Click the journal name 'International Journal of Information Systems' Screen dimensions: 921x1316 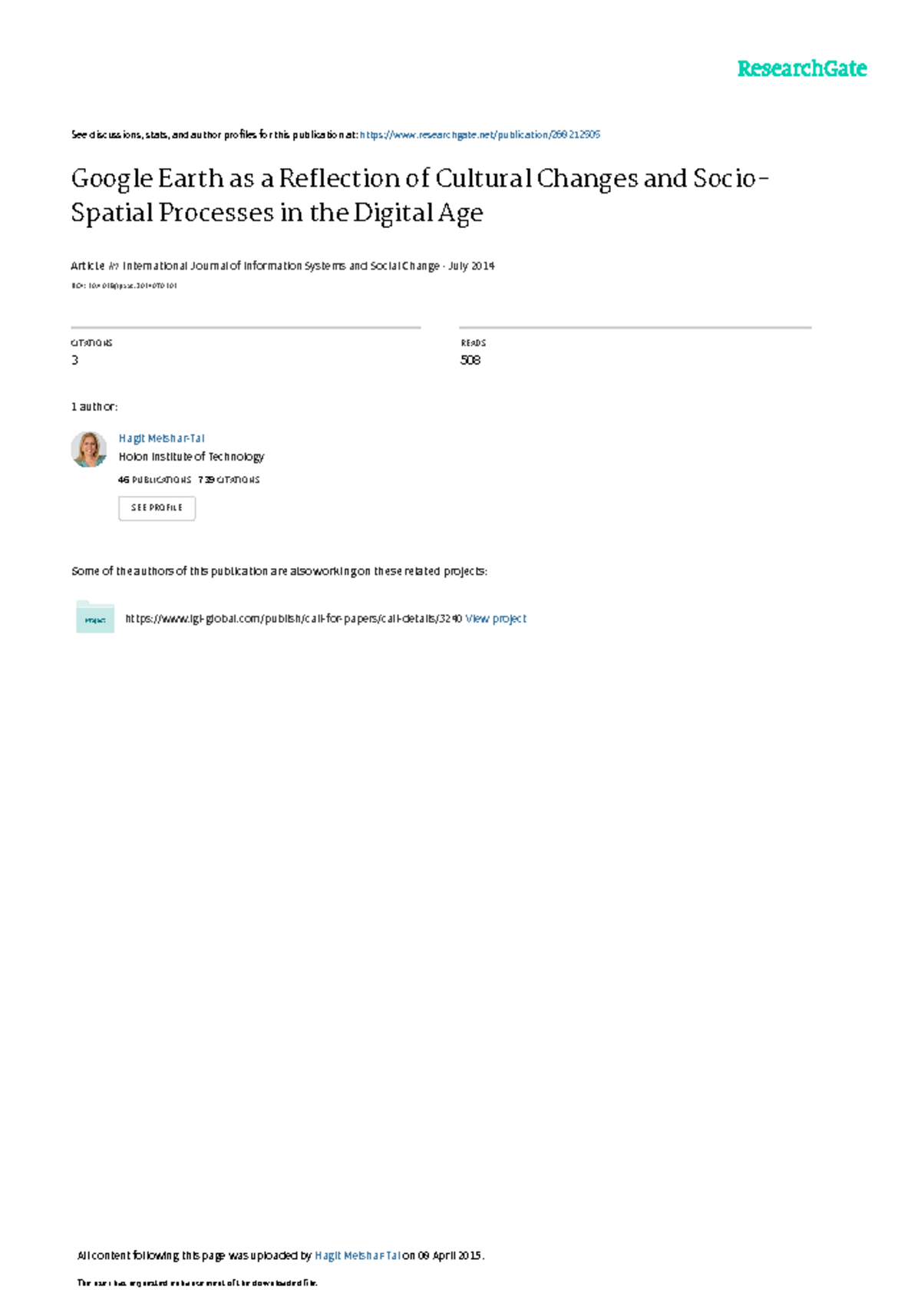pyautogui.click(x=281, y=266)
